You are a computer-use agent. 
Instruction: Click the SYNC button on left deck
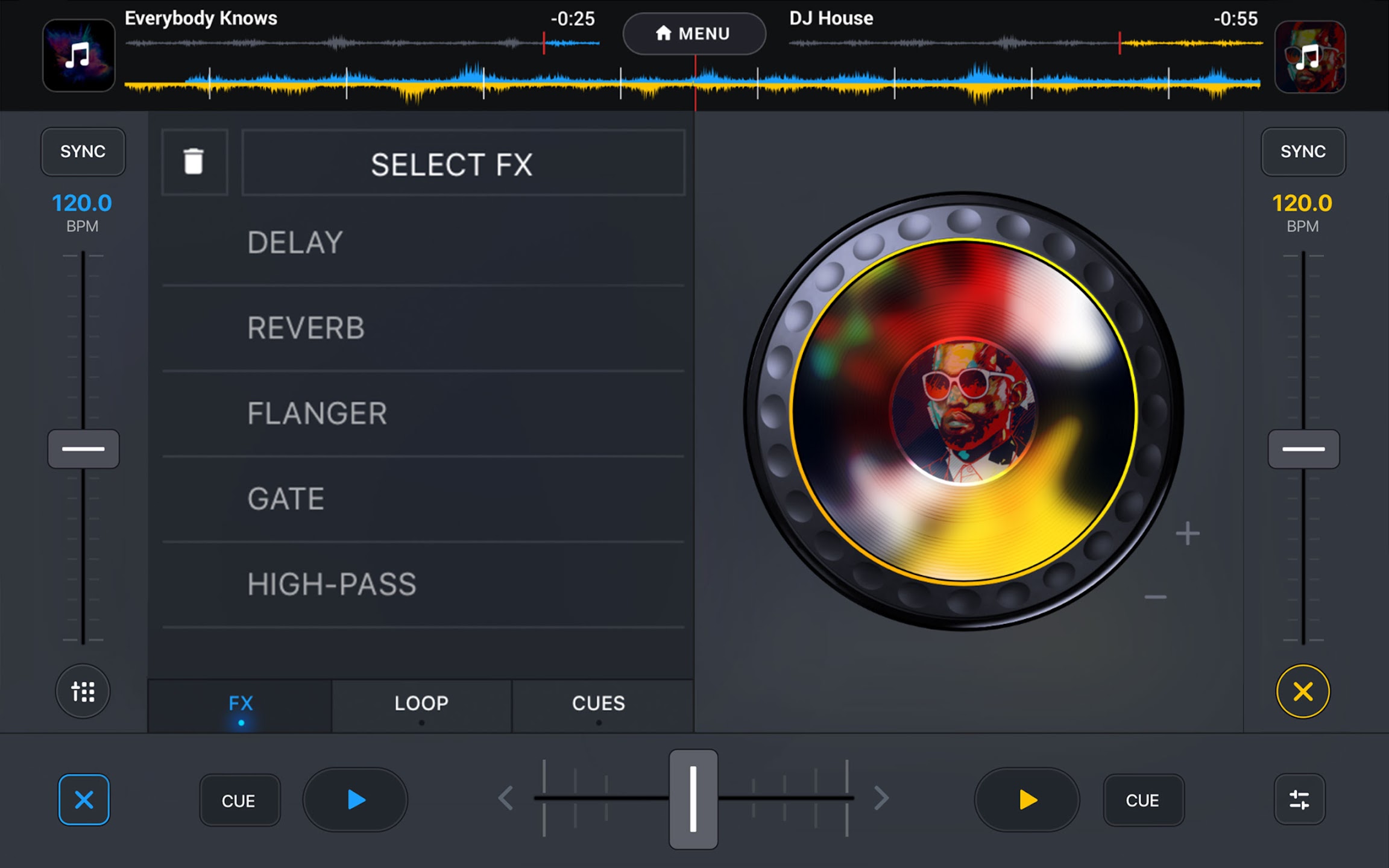83,151
